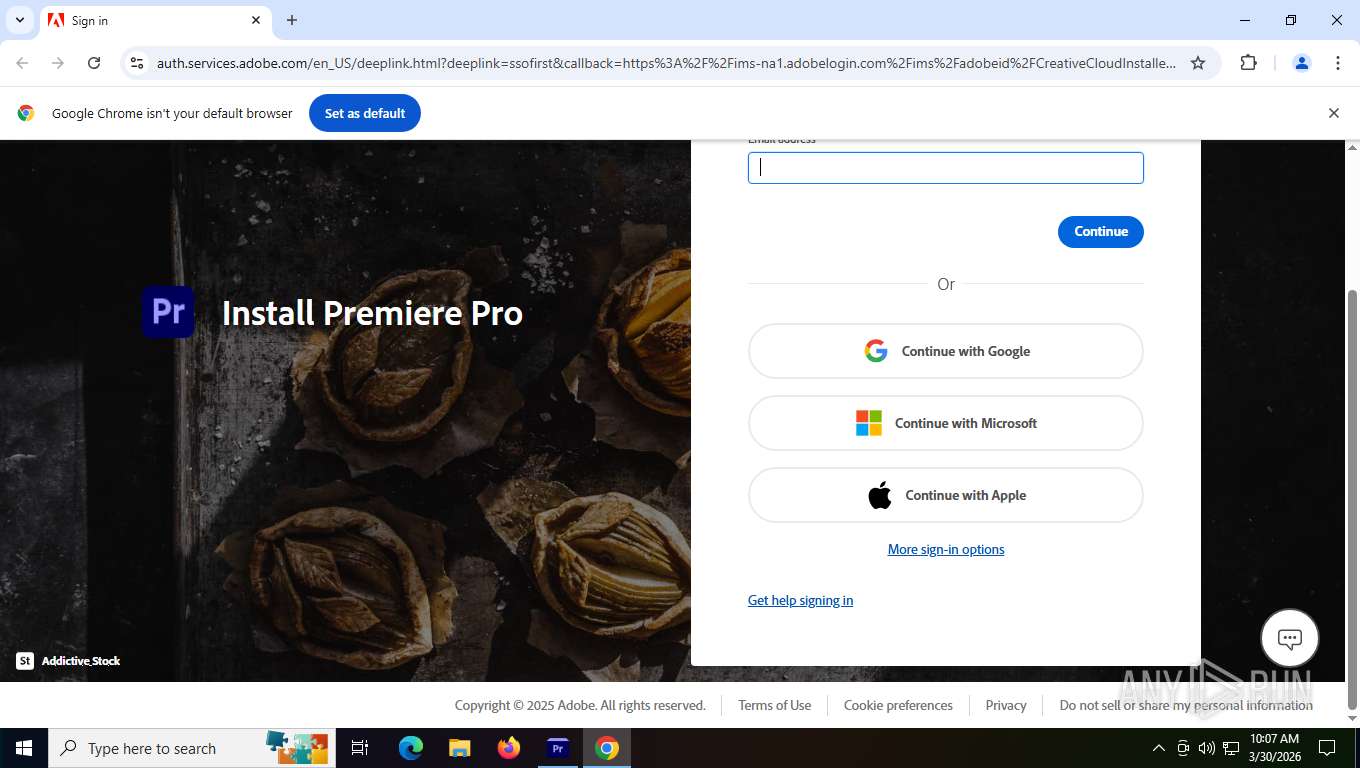Click the Premiere Pro logo icon
1360x768 pixels.
168,312
